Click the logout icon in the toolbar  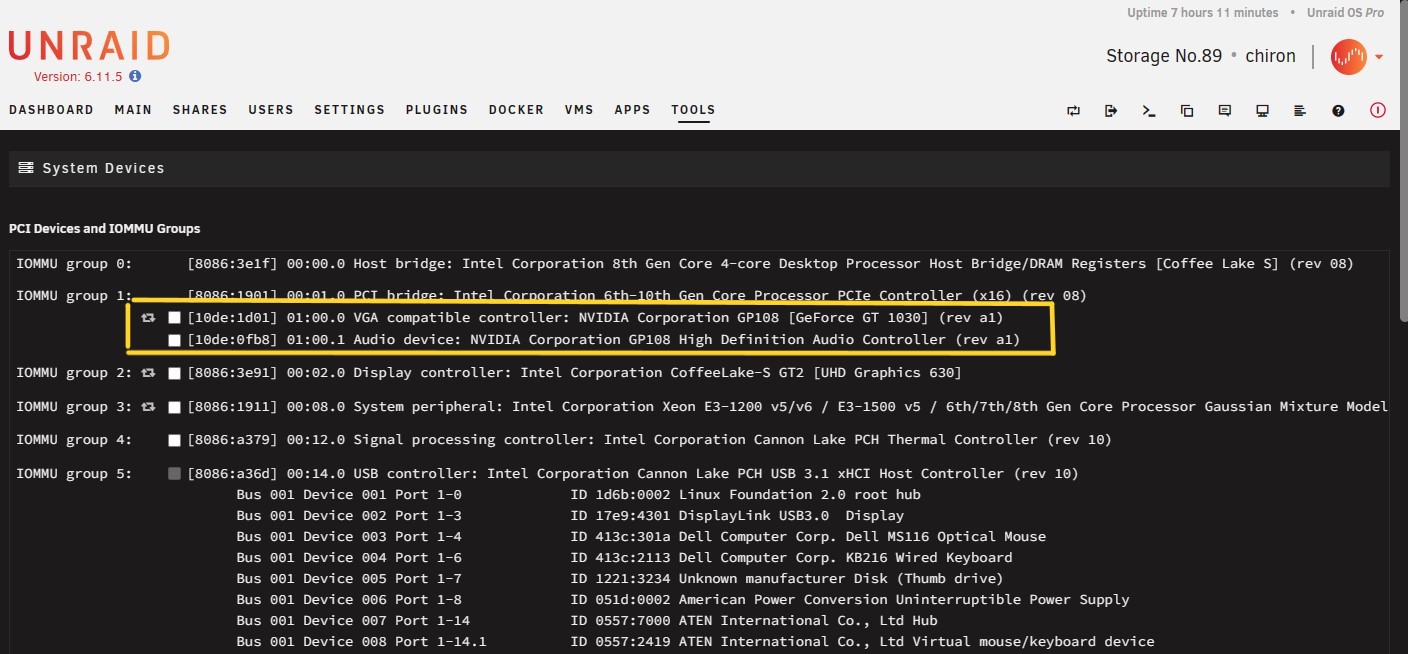(1111, 111)
